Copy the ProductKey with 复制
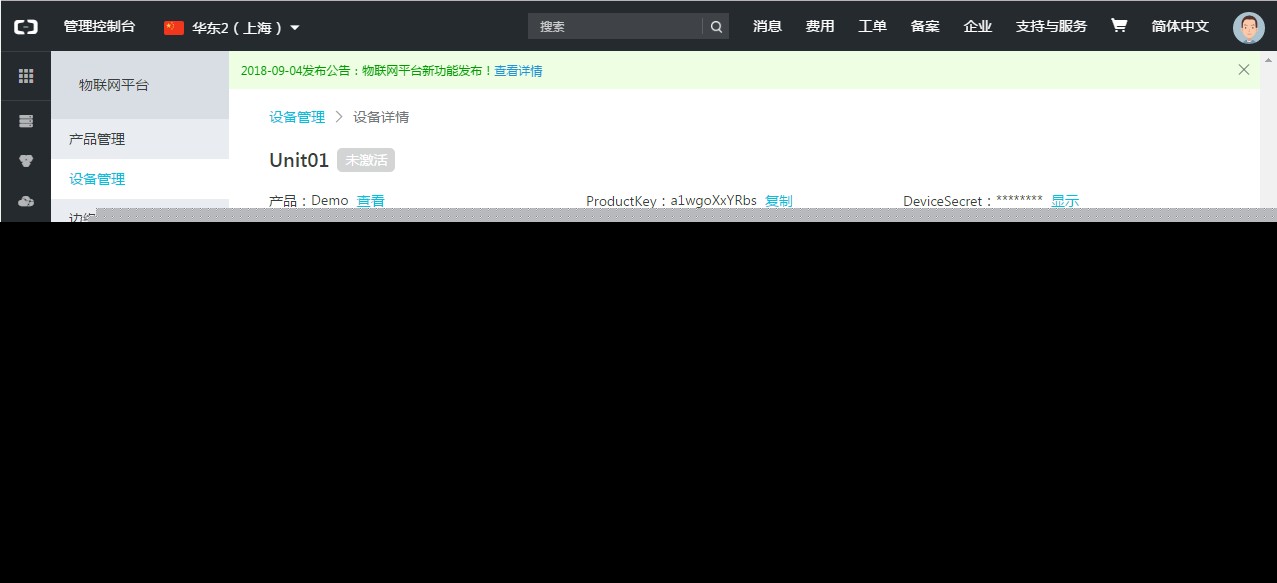The height and width of the screenshot is (583, 1277). 779,201
